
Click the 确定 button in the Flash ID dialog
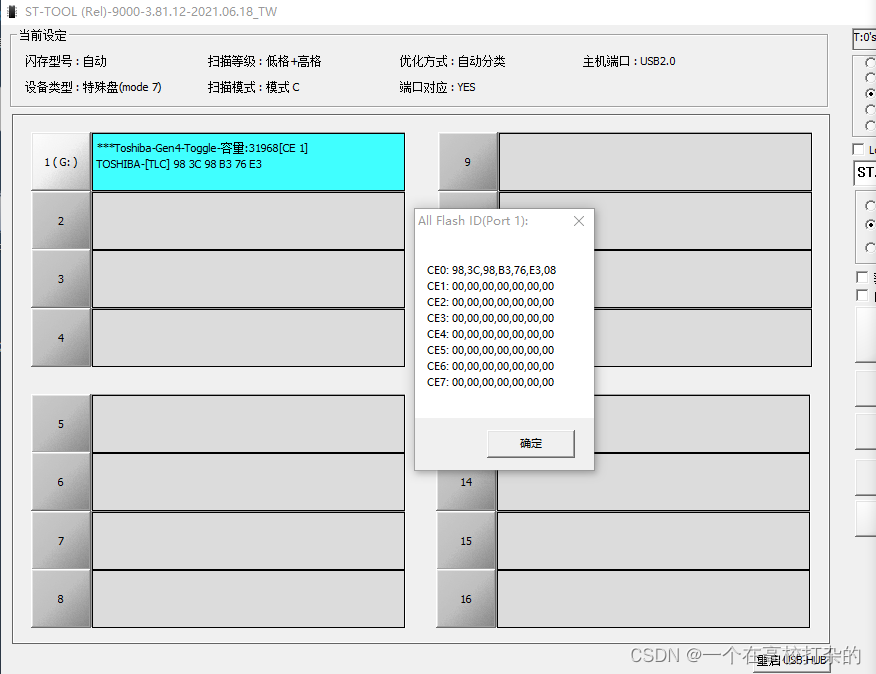click(531, 444)
